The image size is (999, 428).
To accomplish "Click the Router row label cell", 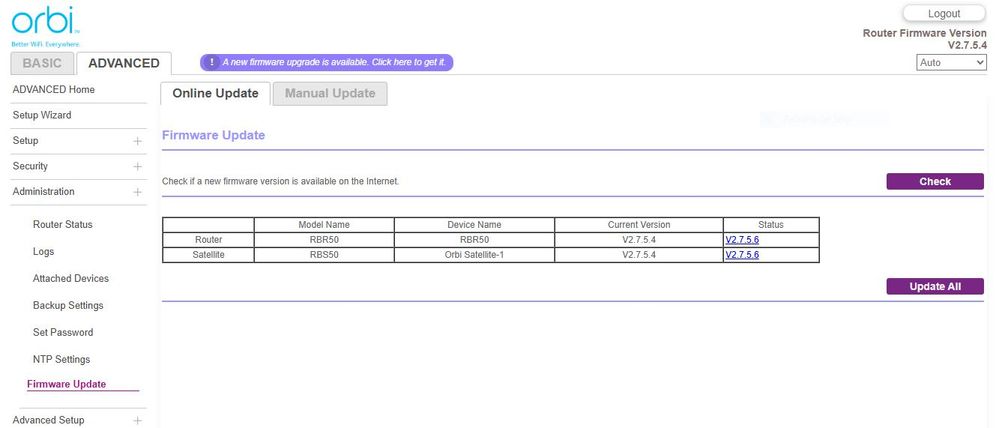I will pyautogui.click(x=208, y=240).
